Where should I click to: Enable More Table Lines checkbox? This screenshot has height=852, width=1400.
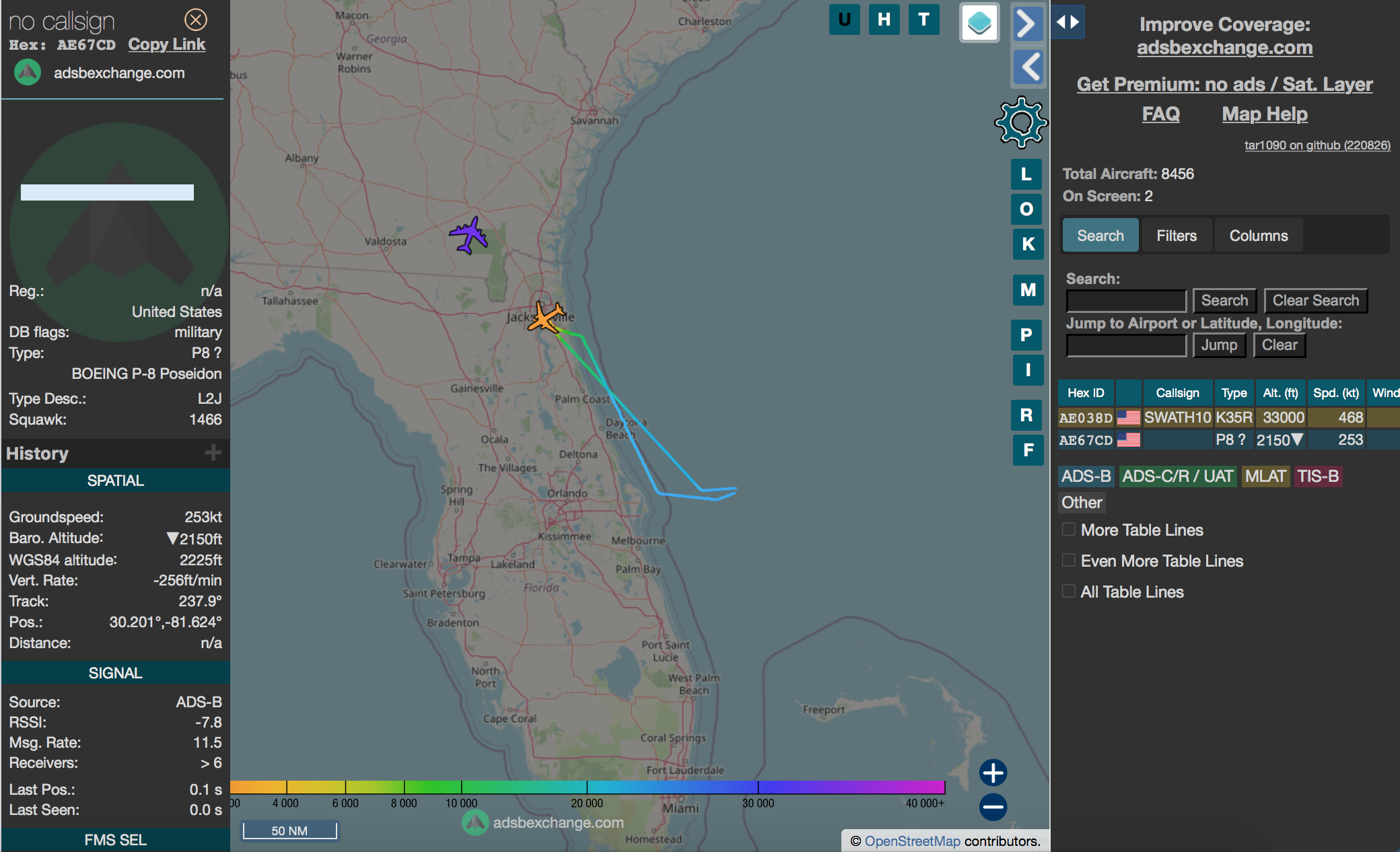[1068, 530]
